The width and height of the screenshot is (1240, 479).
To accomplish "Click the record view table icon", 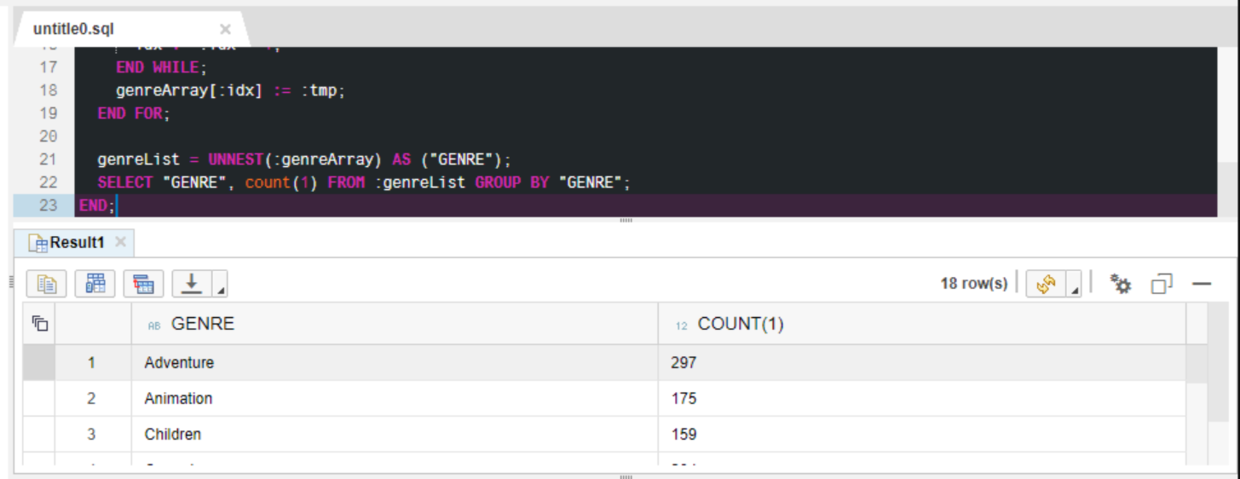I will [x=144, y=284].
